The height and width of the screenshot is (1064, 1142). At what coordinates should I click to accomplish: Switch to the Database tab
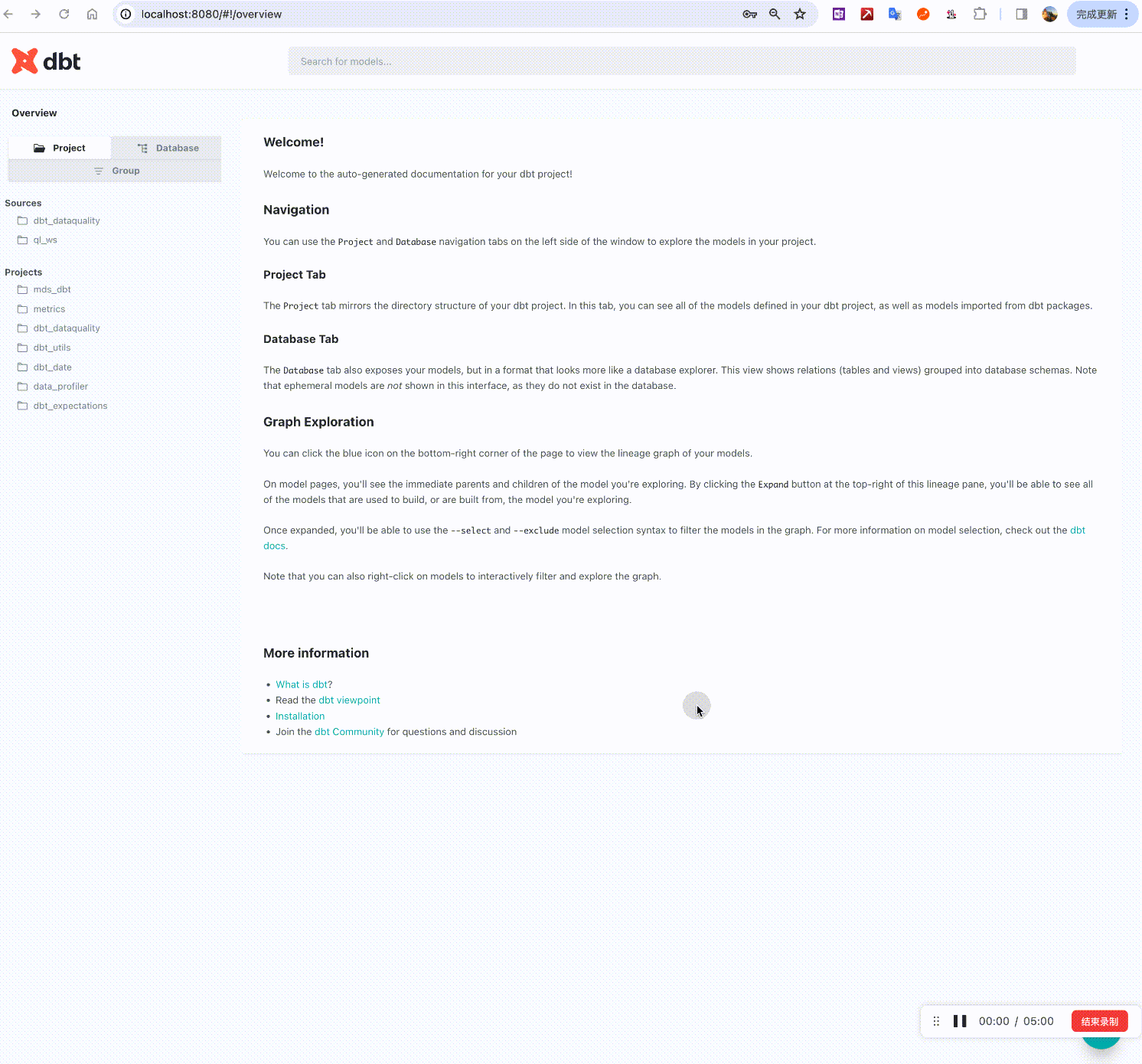(168, 148)
